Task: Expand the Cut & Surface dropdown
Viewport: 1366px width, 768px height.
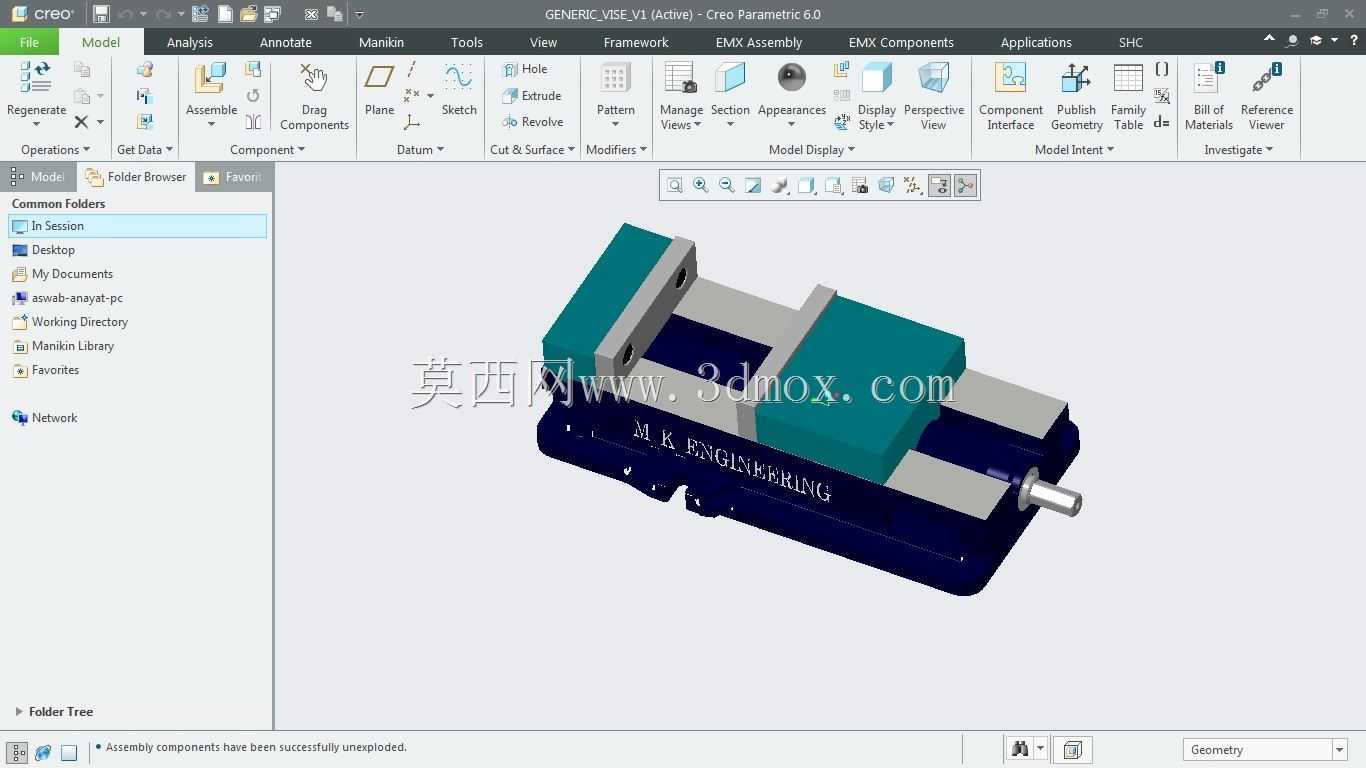Action: point(532,150)
